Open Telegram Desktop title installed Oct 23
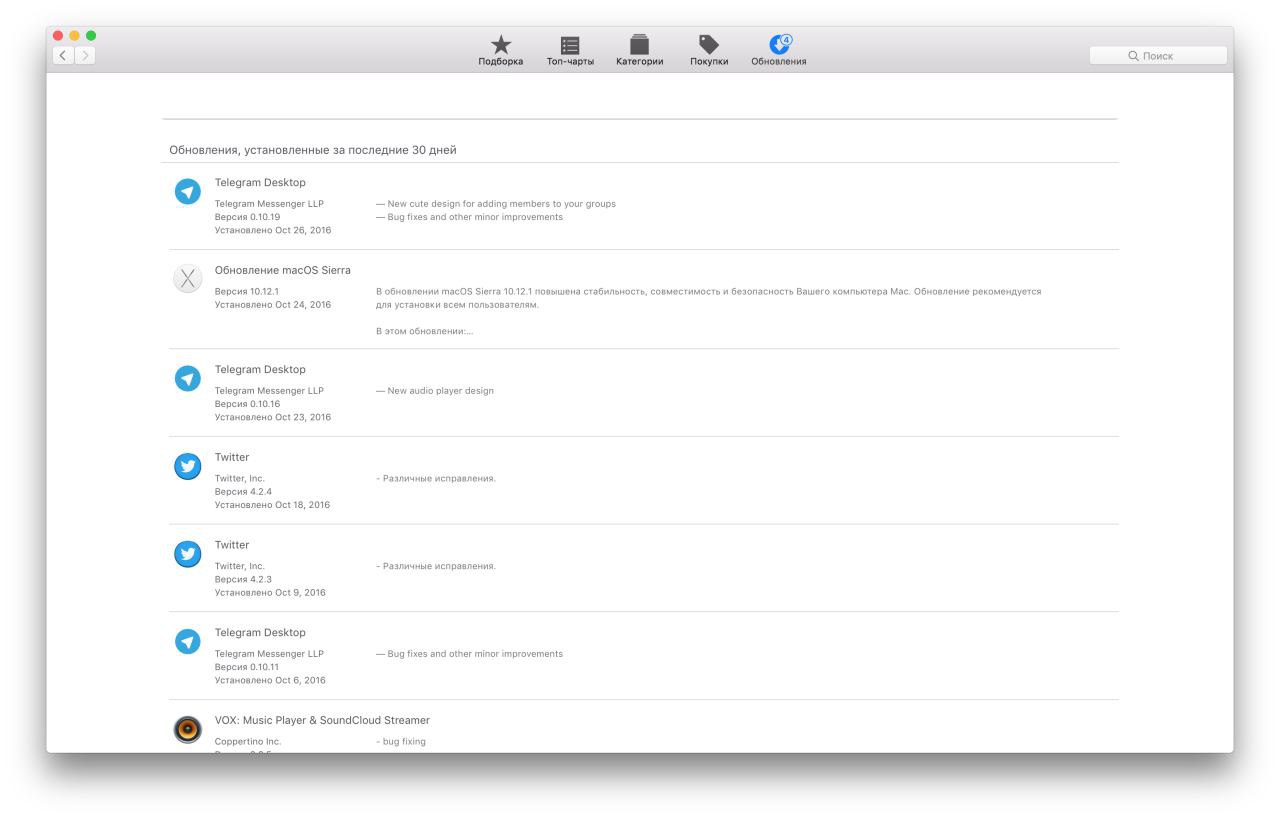The height and width of the screenshot is (819, 1280). tap(260, 370)
